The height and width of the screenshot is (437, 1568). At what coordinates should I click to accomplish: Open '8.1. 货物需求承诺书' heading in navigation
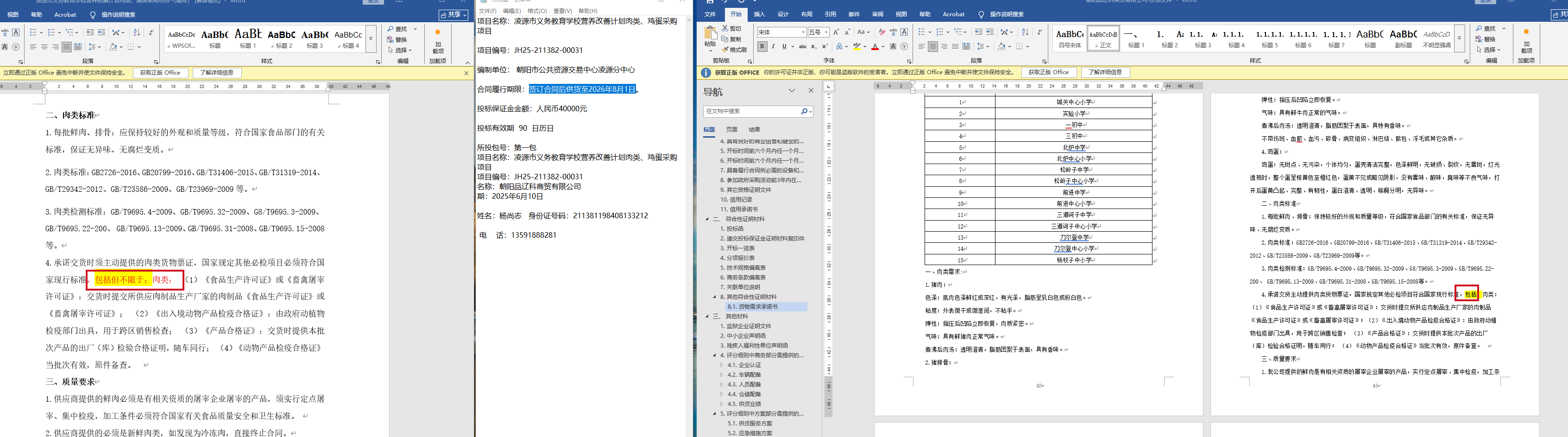point(752,307)
